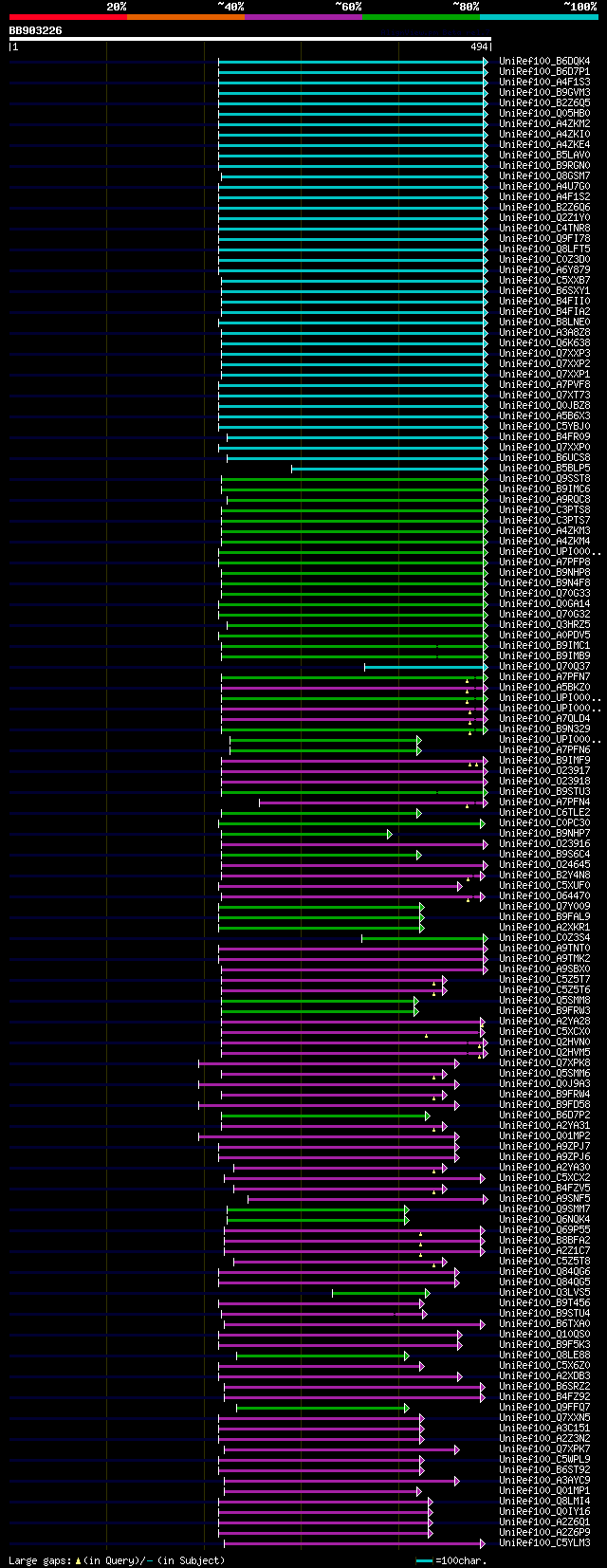The image size is (607, 1568).
Task: Click hit label UniRef100_O64470
Action: click(x=544, y=895)
